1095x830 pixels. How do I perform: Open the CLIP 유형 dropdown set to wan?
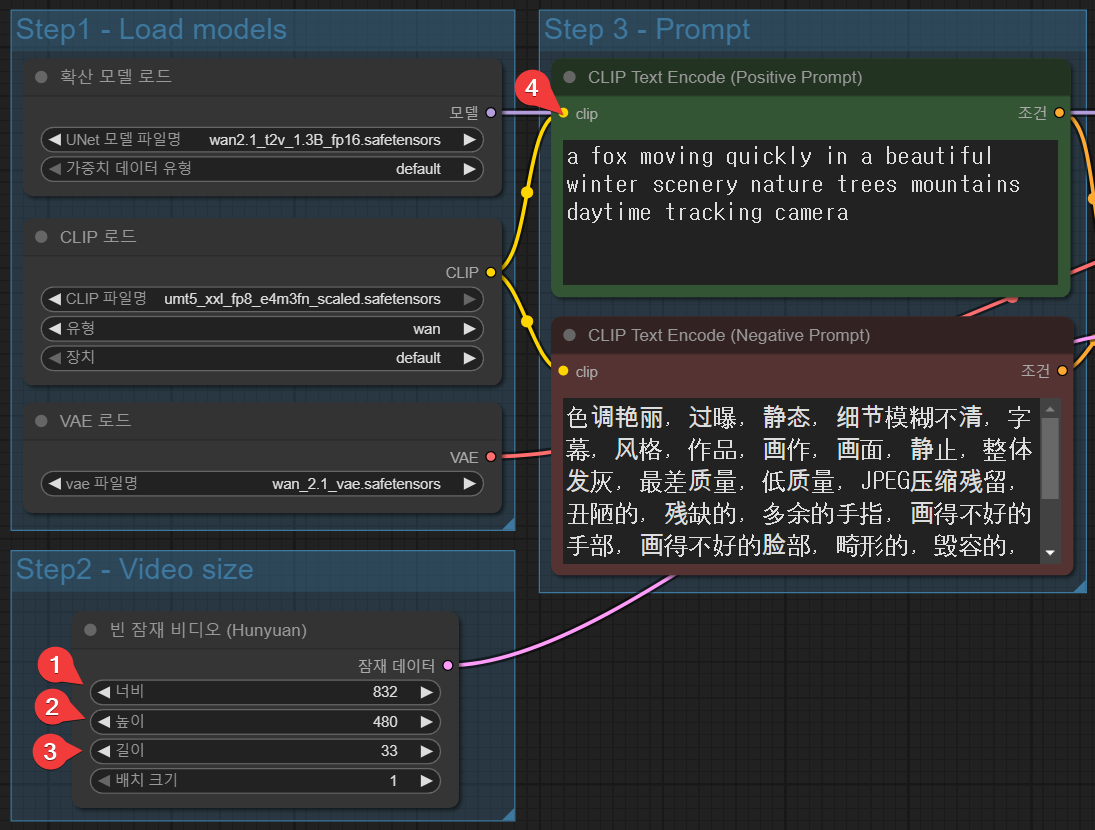262,329
